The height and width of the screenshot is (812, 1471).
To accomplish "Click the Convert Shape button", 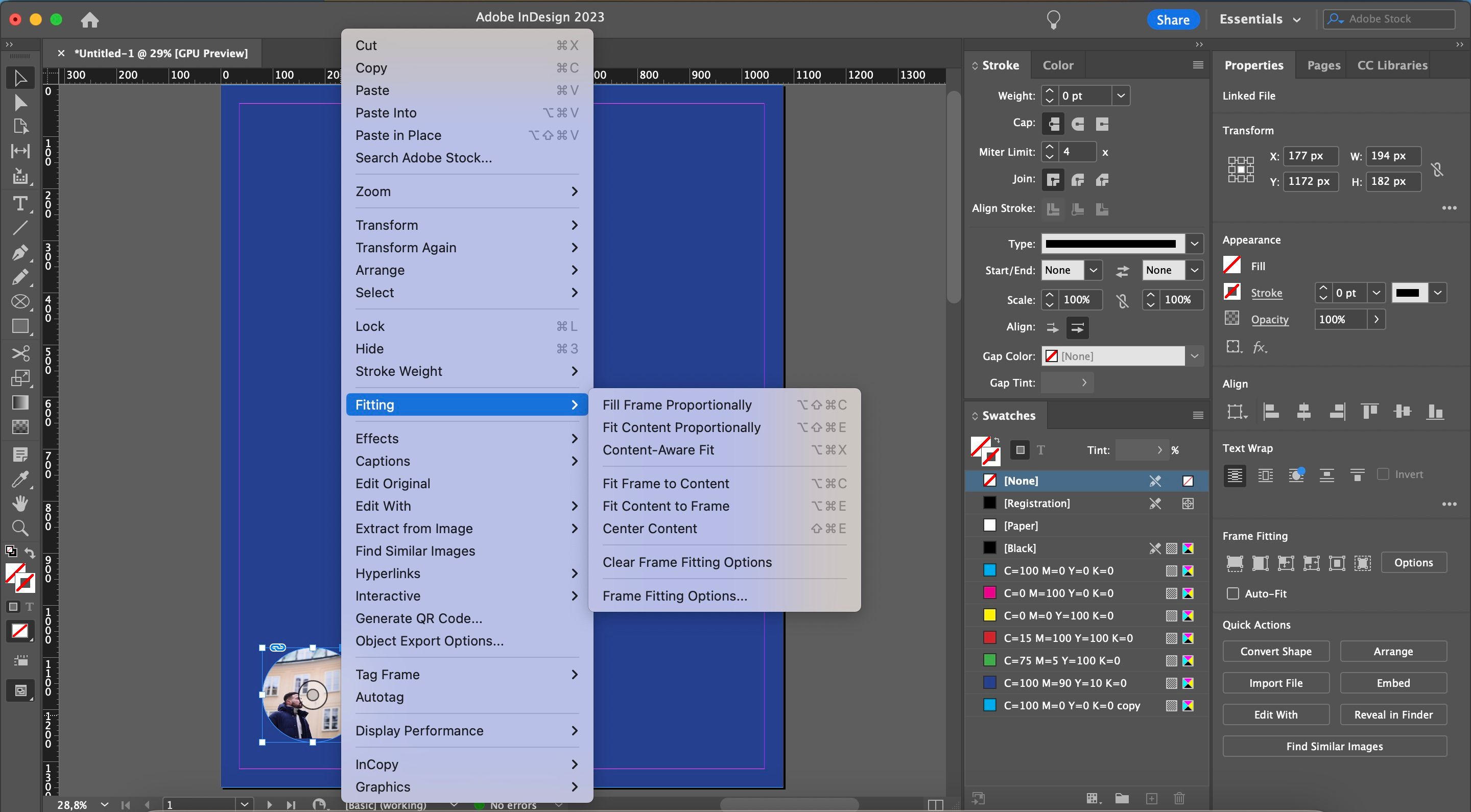I will [1277, 651].
